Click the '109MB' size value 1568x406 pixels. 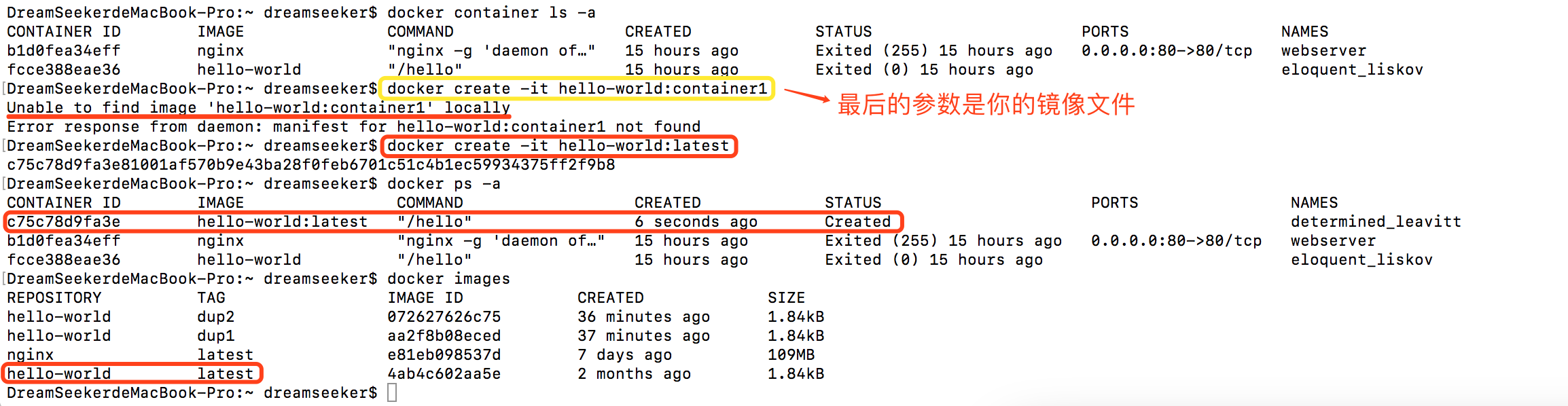(791, 354)
